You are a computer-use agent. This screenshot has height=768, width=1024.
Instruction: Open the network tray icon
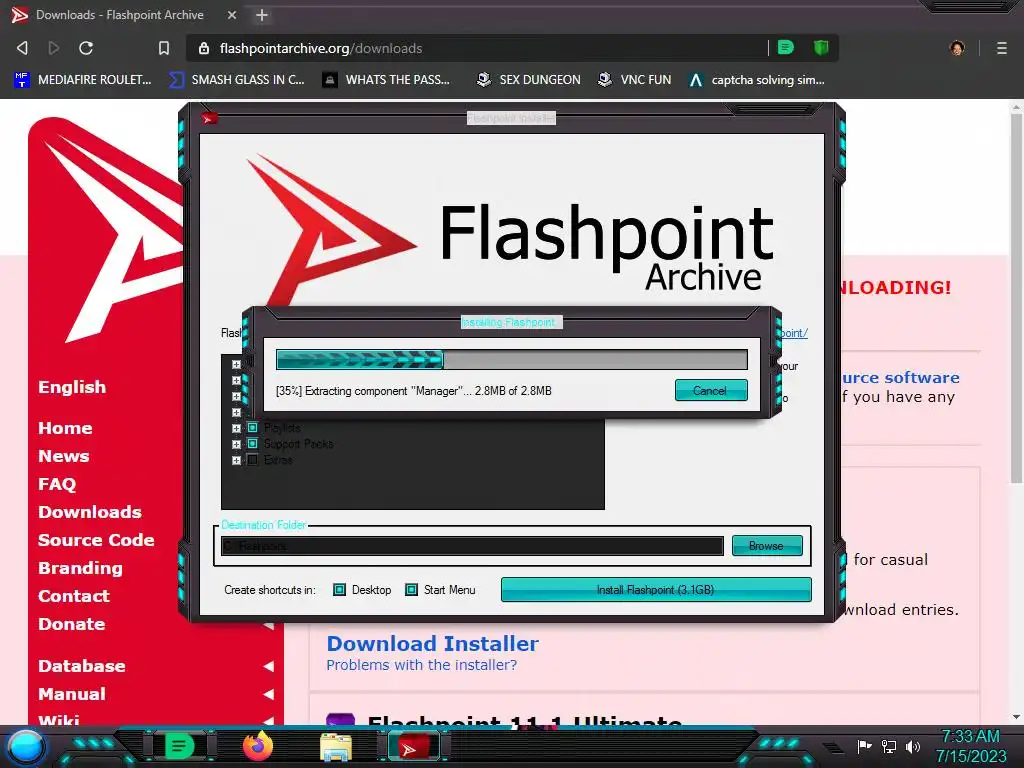[889, 746]
